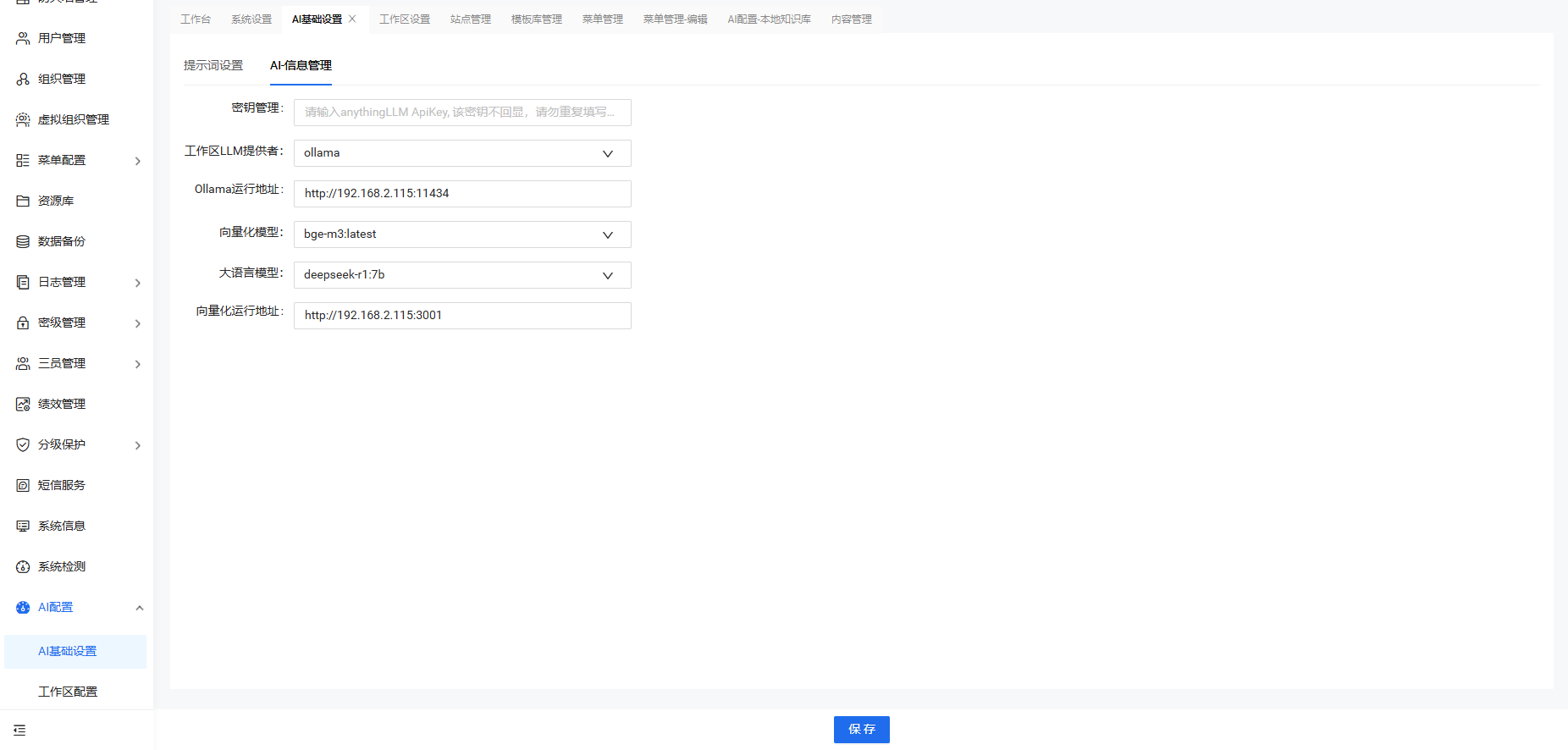
Task: Click the 保存 save button
Action: pos(861,729)
